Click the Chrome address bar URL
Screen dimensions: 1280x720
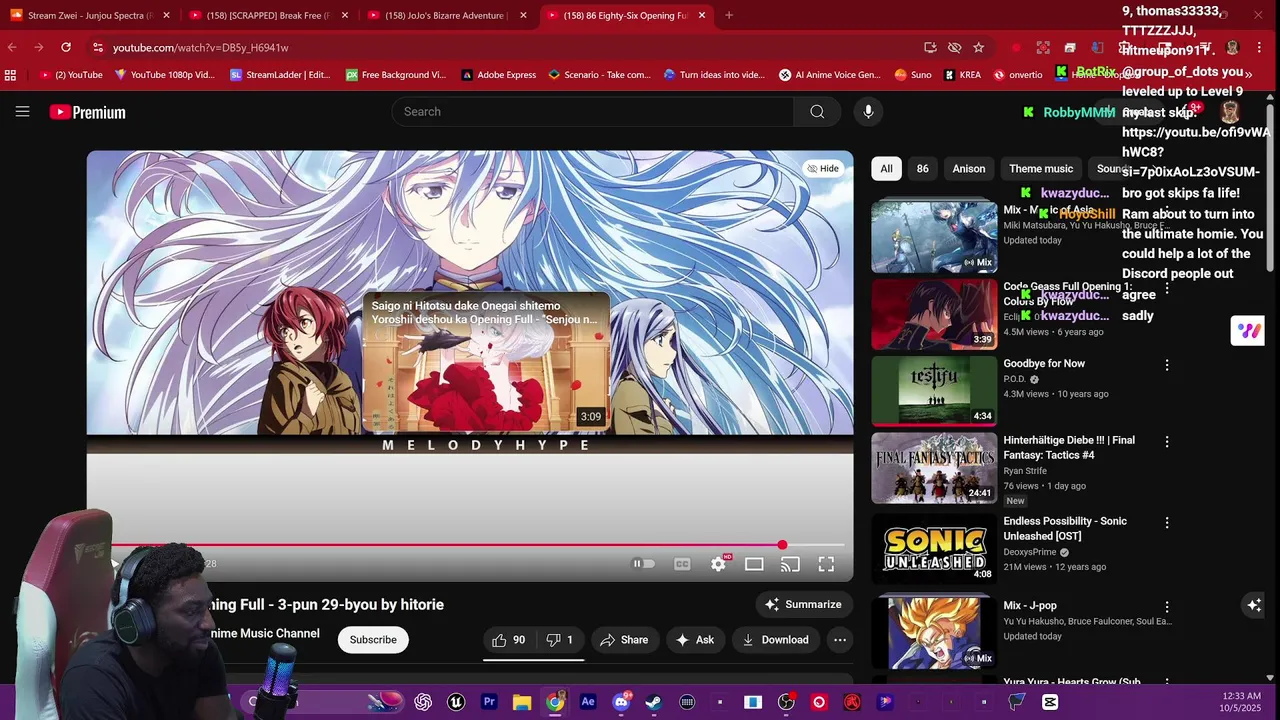click(x=201, y=47)
